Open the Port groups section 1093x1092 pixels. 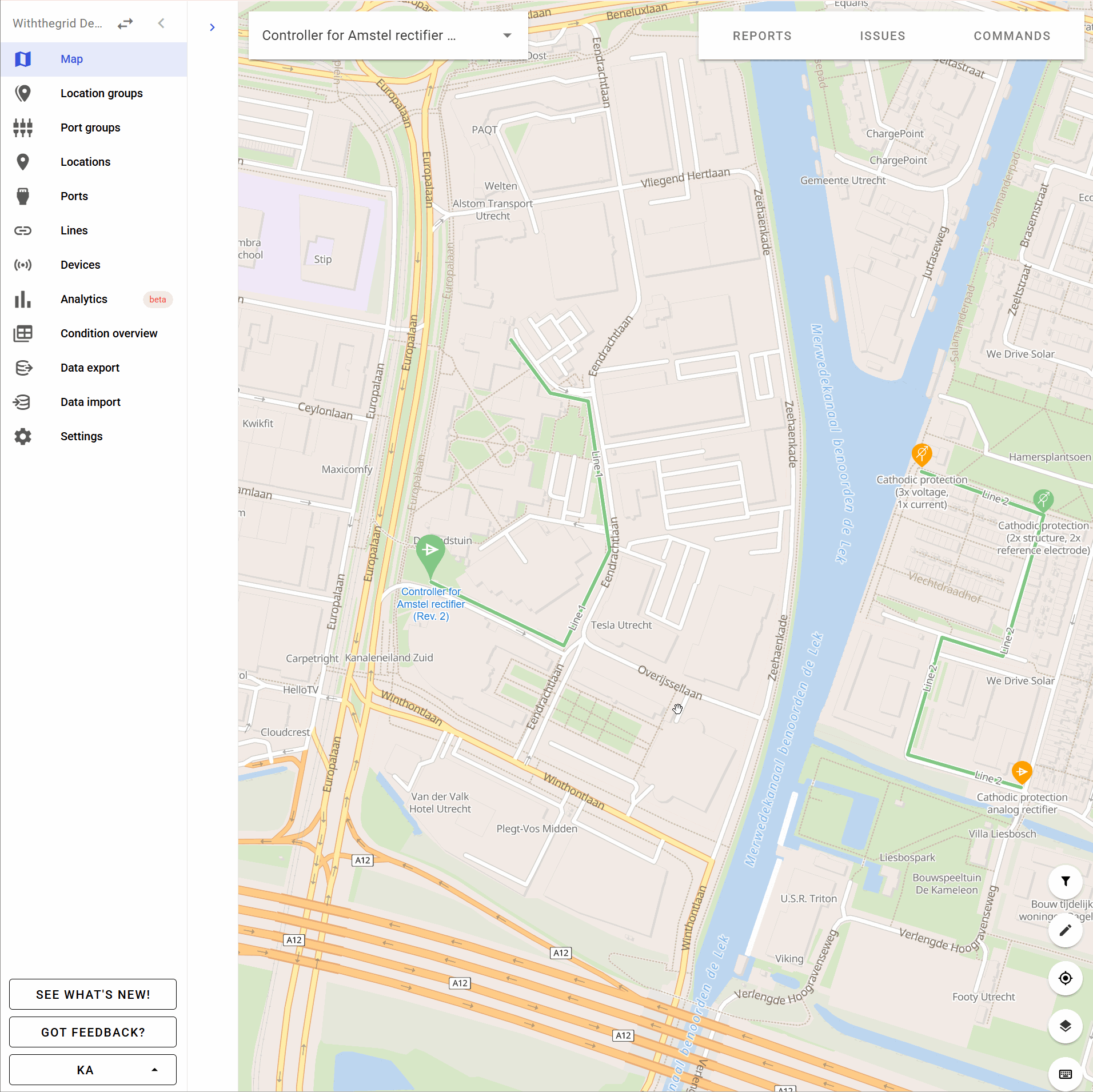click(x=90, y=127)
